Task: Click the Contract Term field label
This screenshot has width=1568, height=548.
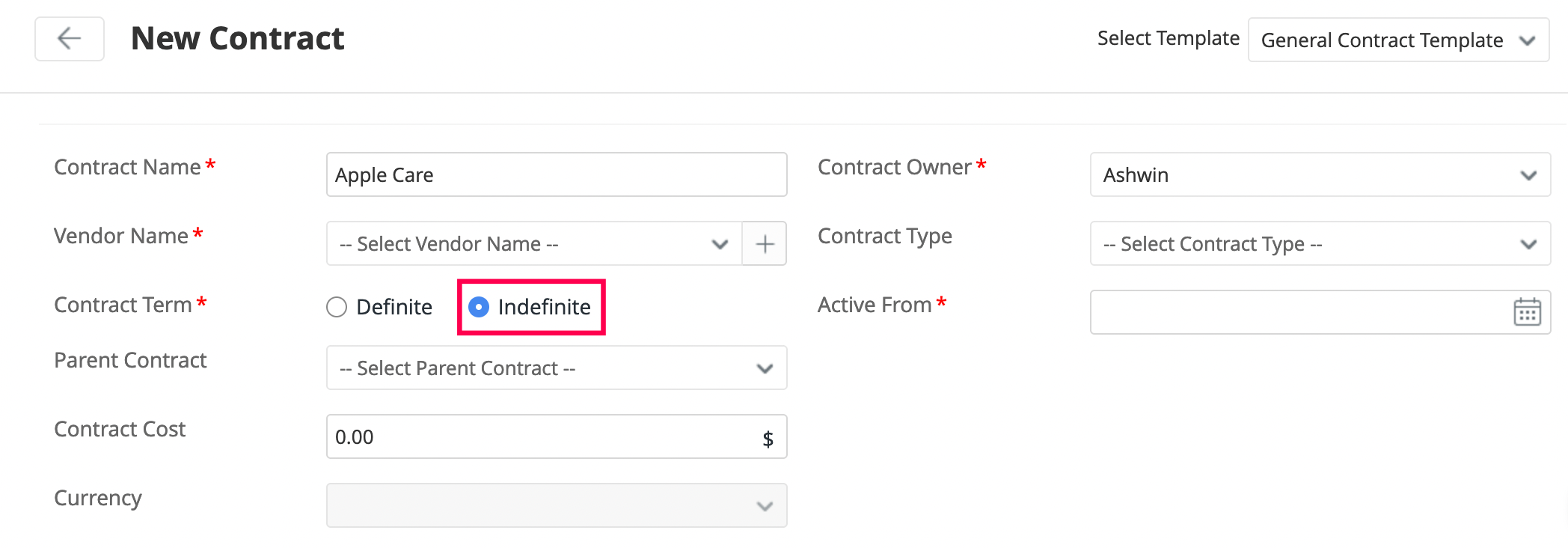Action: click(123, 305)
